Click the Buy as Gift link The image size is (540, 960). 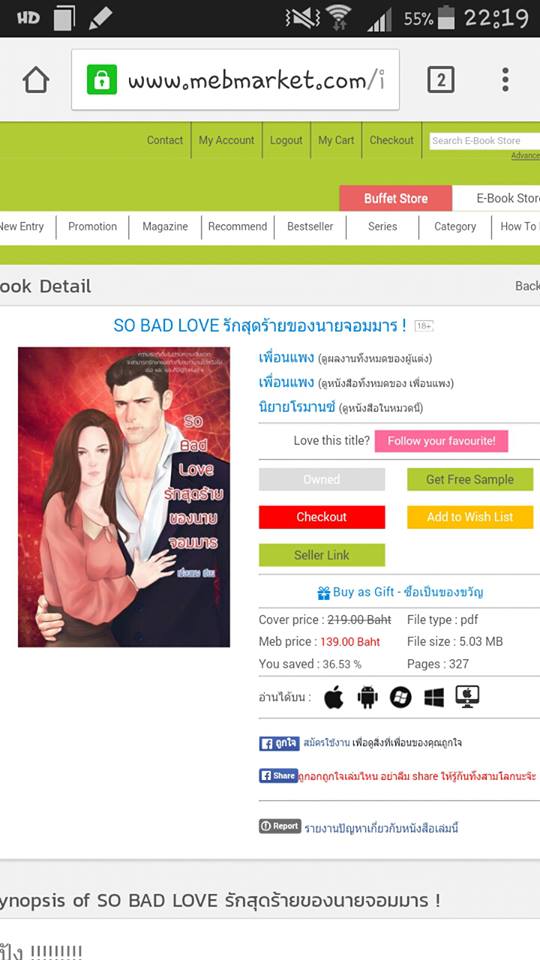coord(400,592)
